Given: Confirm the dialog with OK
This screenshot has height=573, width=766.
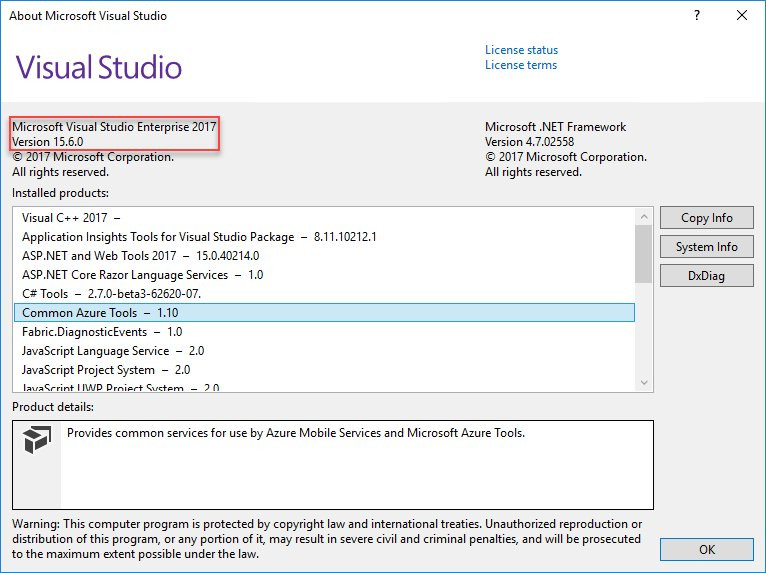Looking at the screenshot, I should pyautogui.click(x=706, y=550).
